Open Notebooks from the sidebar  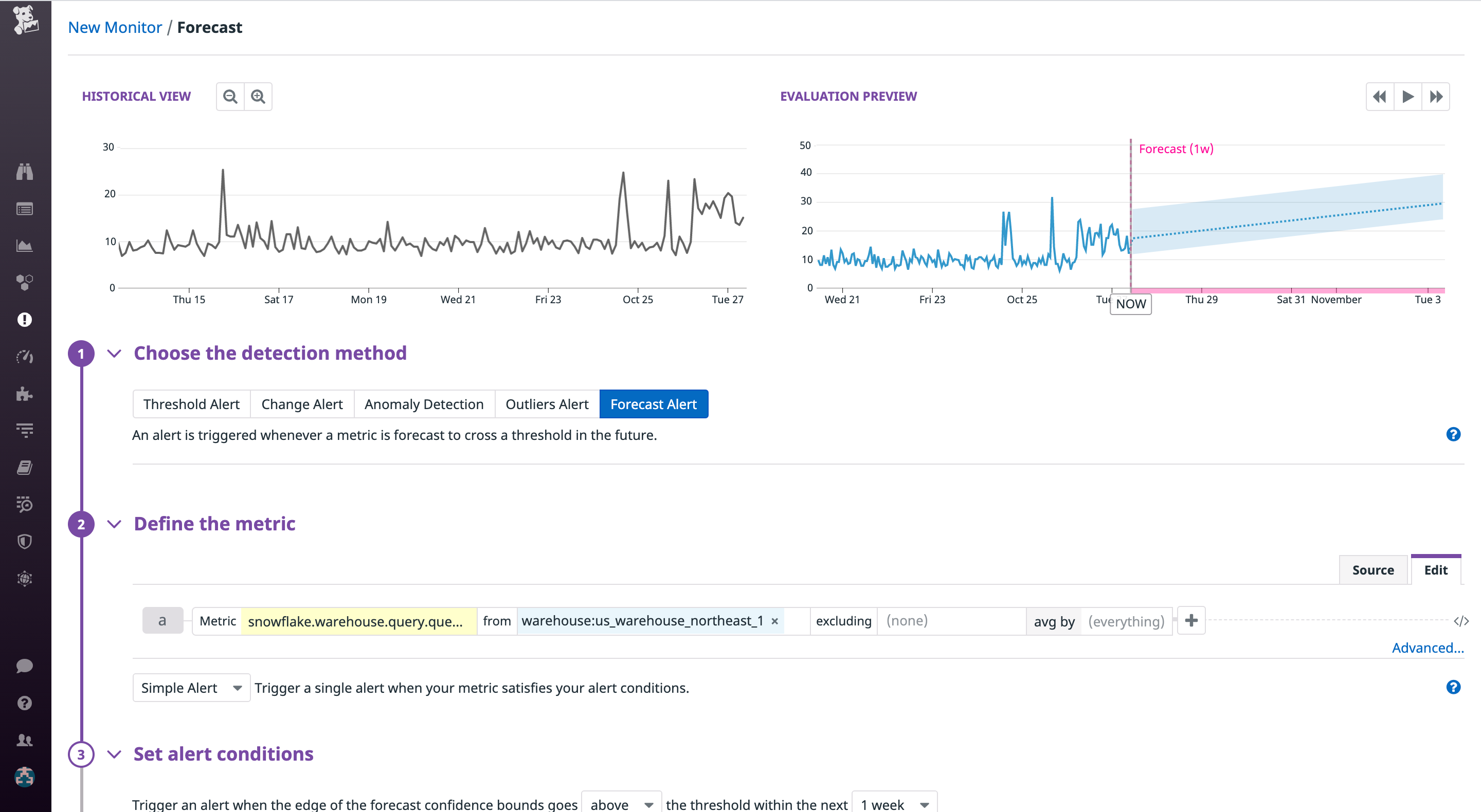coord(25,467)
